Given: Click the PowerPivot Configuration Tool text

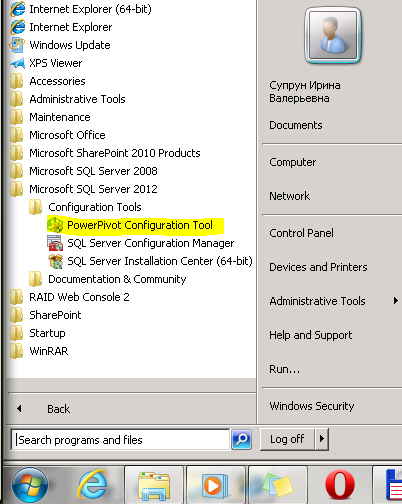Looking at the screenshot, I should pos(140,225).
